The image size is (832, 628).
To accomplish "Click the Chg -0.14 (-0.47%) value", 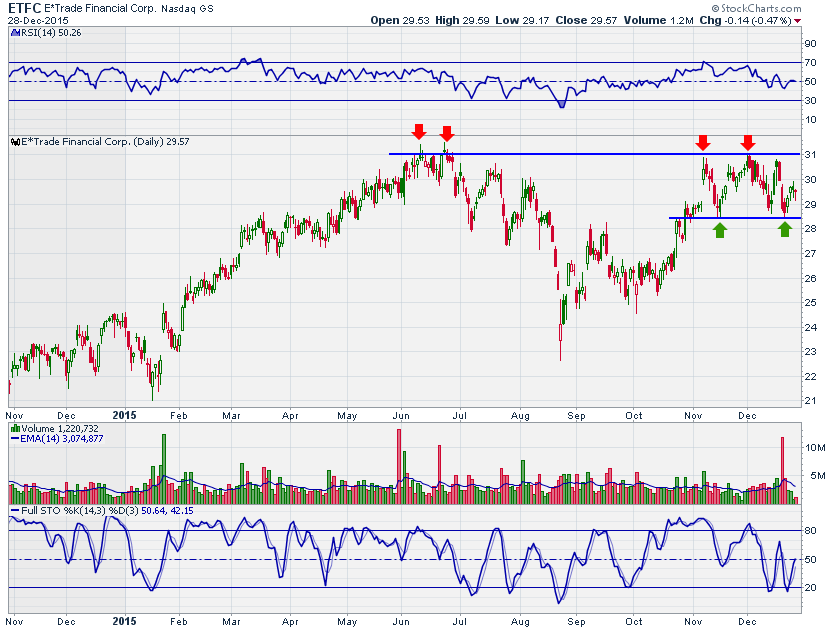I will coord(746,20).
